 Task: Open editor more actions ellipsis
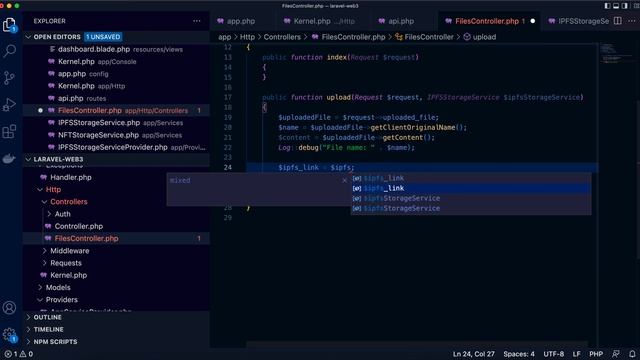tap(632, 21)
